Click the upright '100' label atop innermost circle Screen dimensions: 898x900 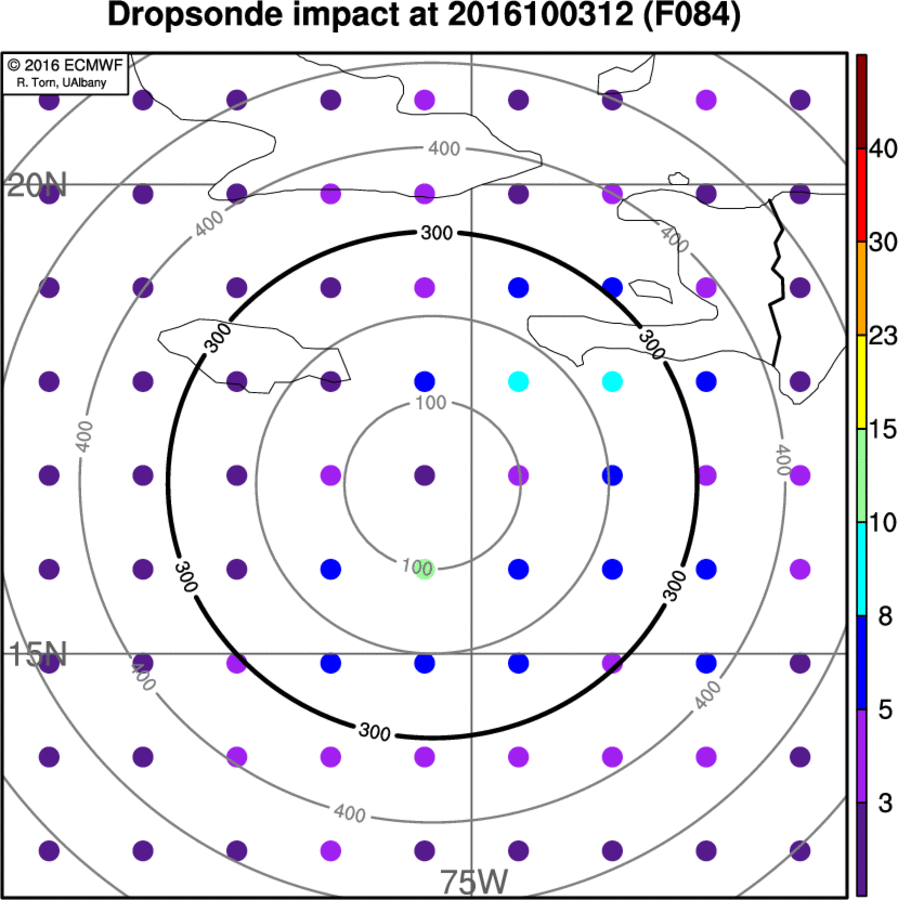[431, 403]
